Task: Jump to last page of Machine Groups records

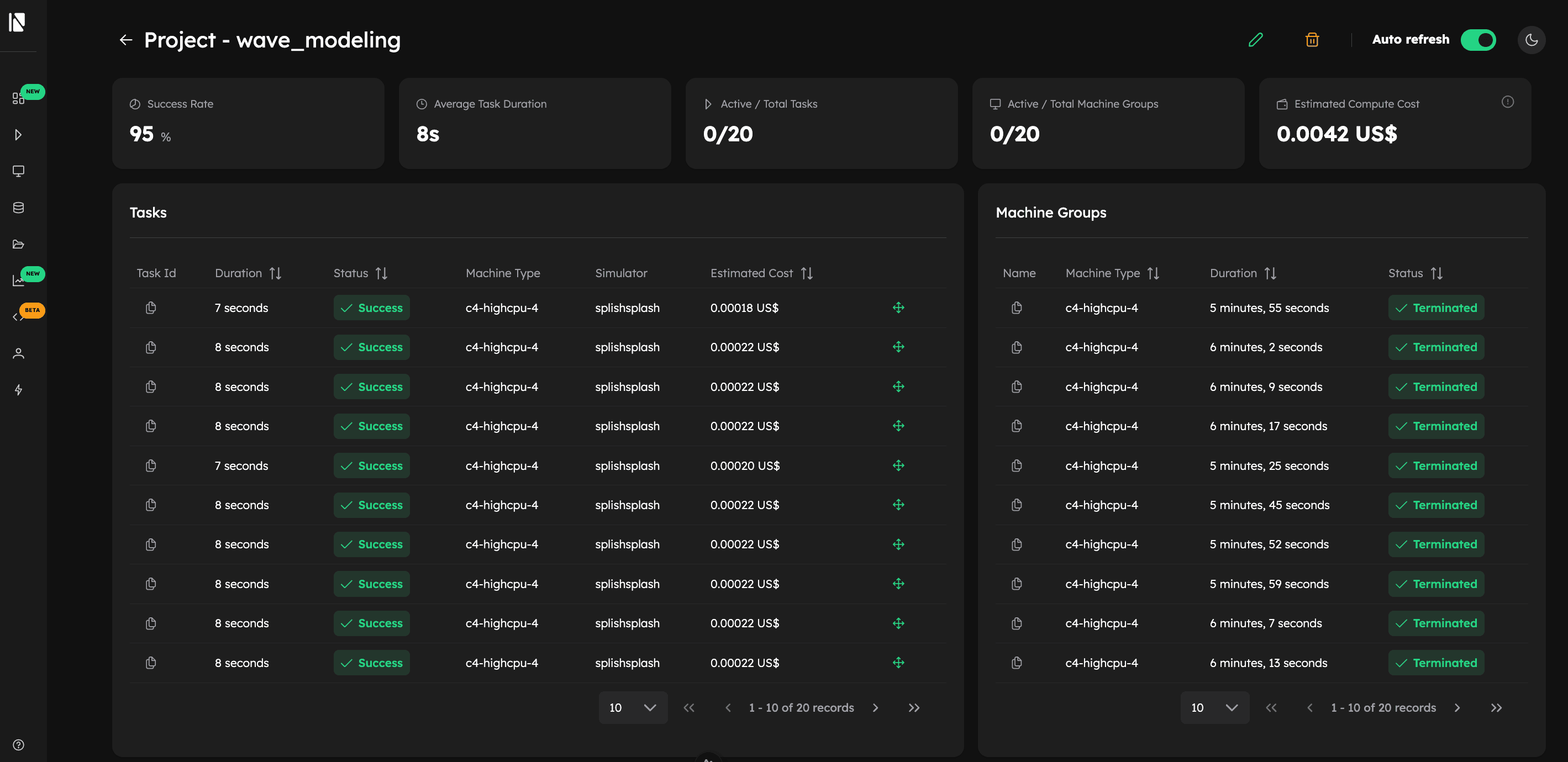Action: click(1497, 707)
